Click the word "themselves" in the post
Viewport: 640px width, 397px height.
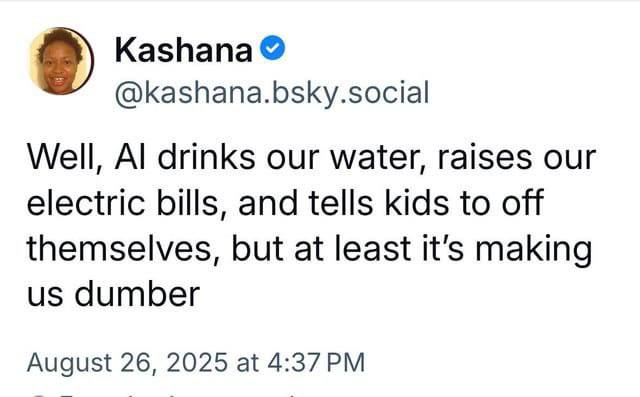point(119,248)
